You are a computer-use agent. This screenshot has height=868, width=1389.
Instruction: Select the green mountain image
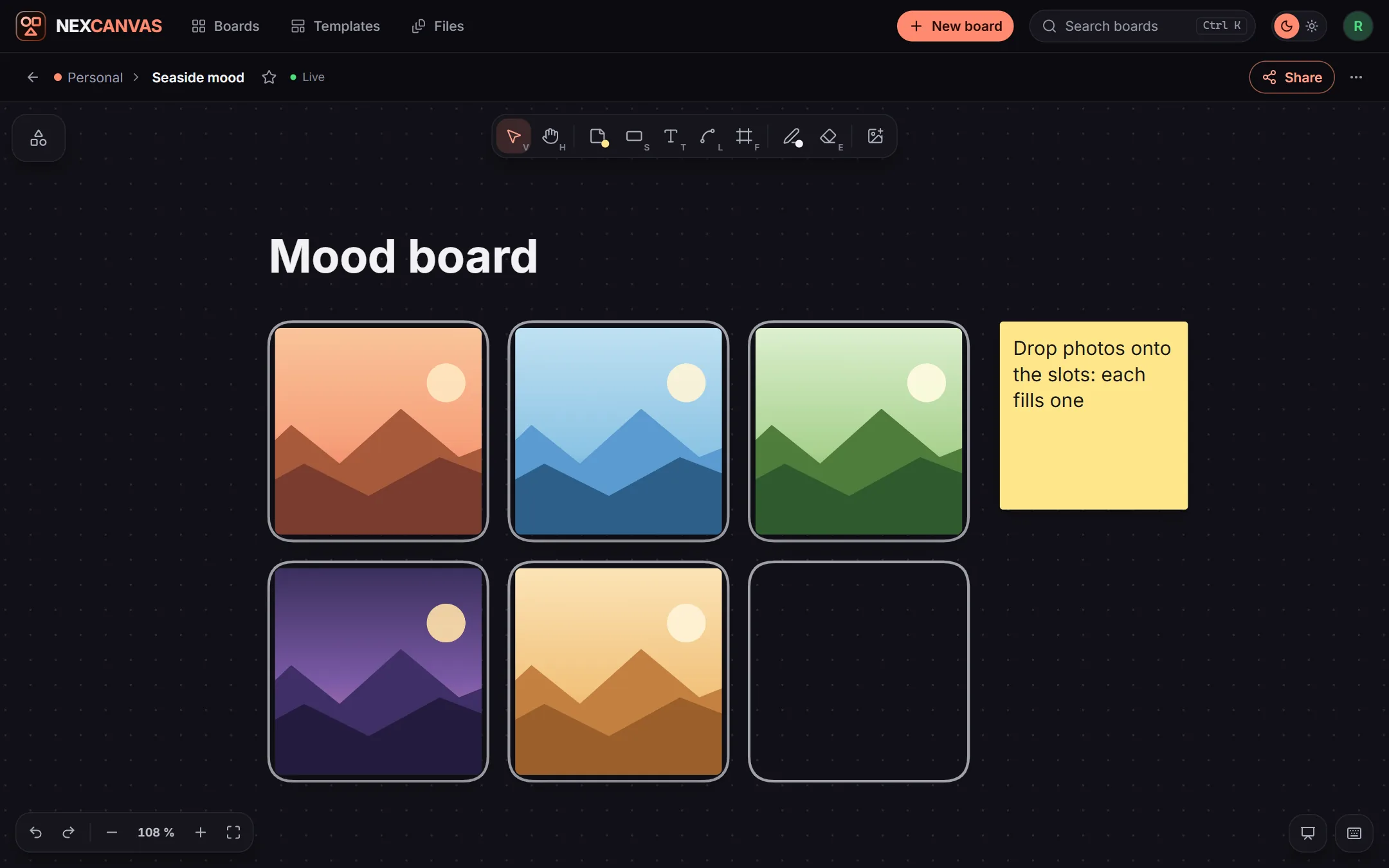pos(859,431)
